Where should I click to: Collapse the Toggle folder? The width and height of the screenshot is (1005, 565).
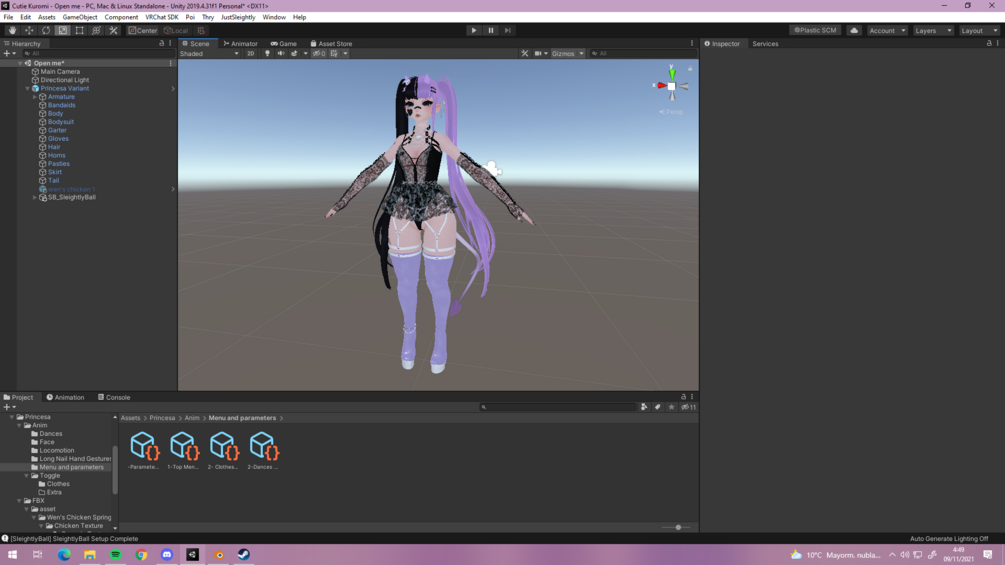(x=26, y=475)
